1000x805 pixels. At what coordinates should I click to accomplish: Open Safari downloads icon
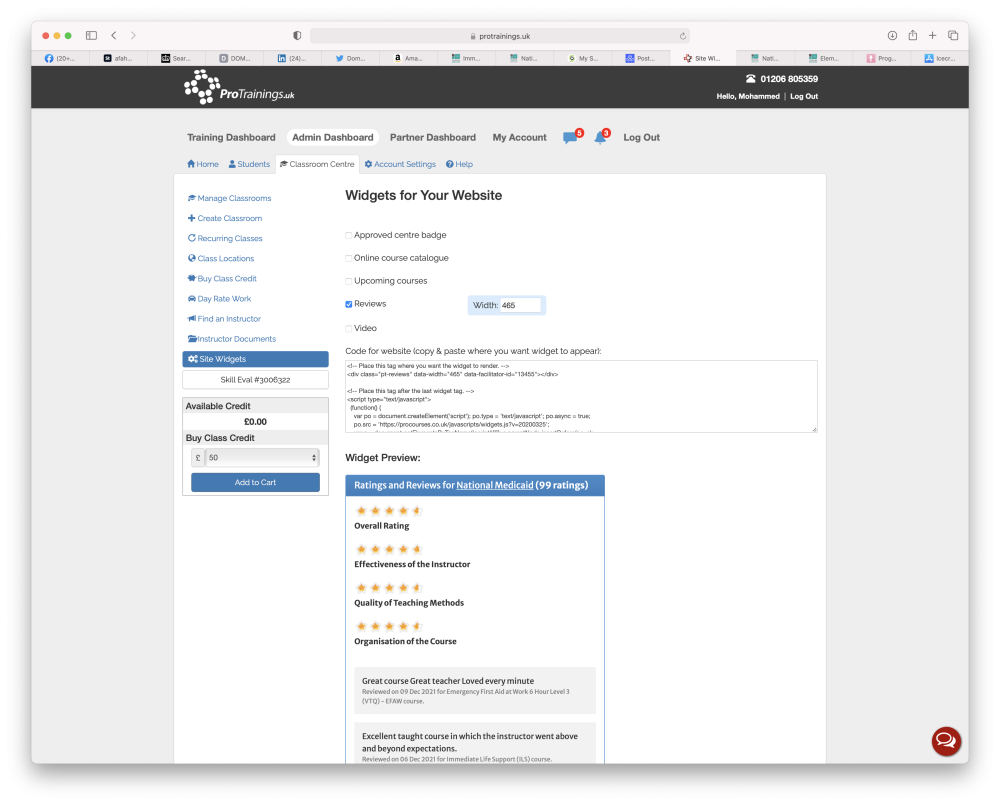click(892, 36)
